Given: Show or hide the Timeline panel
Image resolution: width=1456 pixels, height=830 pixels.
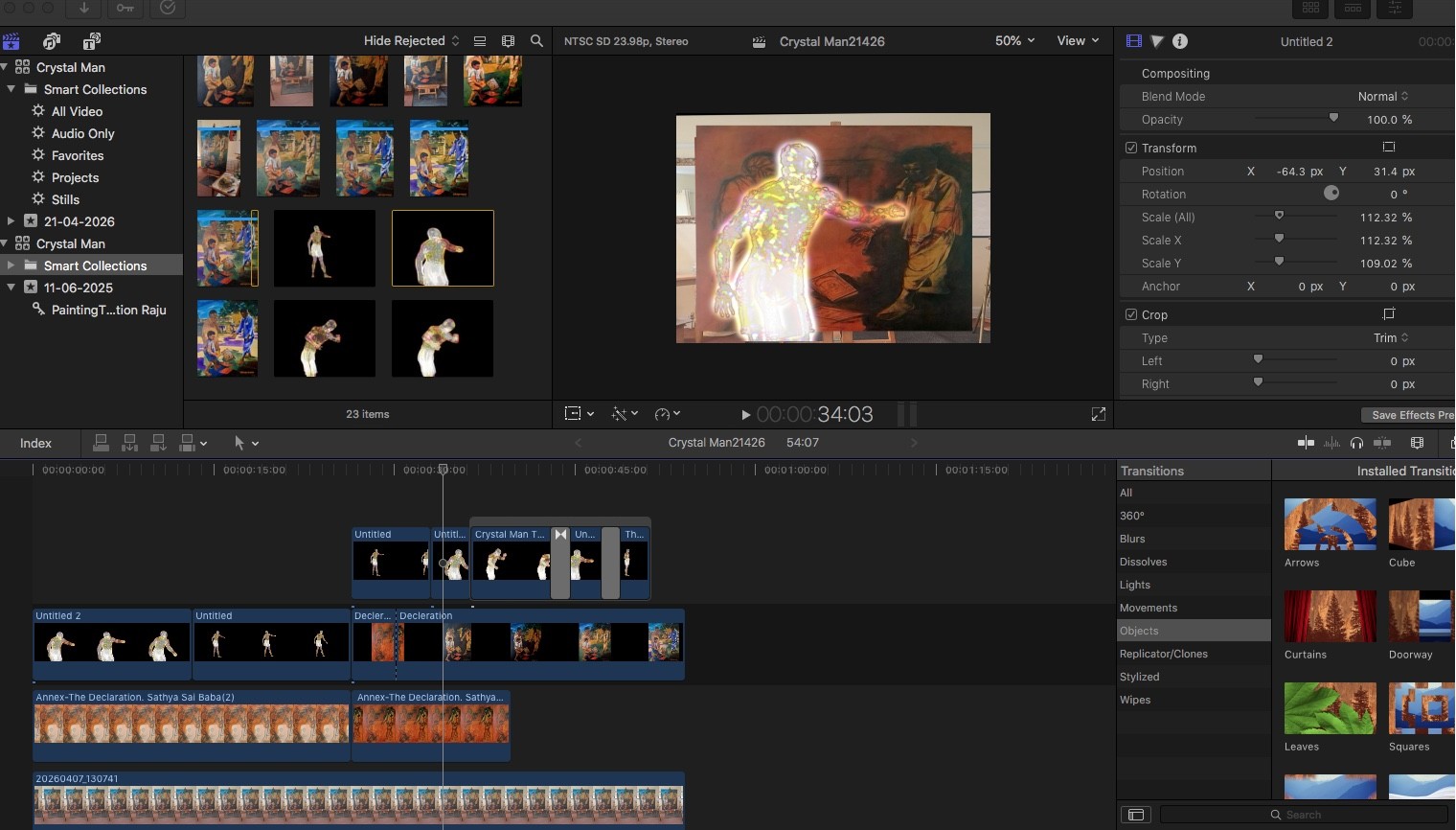Looking at the screenshot, I should pos(1353,8).
